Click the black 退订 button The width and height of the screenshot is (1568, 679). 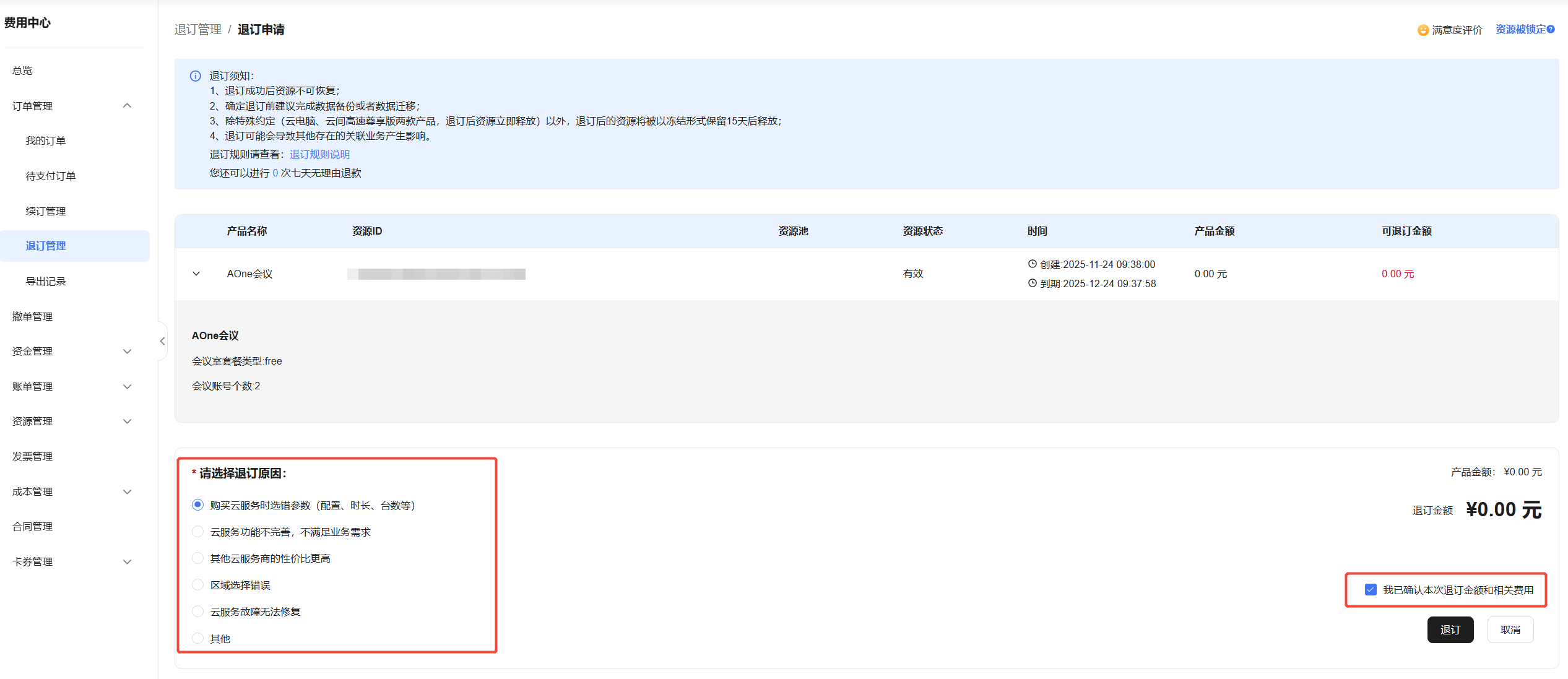pos(1450,629)
